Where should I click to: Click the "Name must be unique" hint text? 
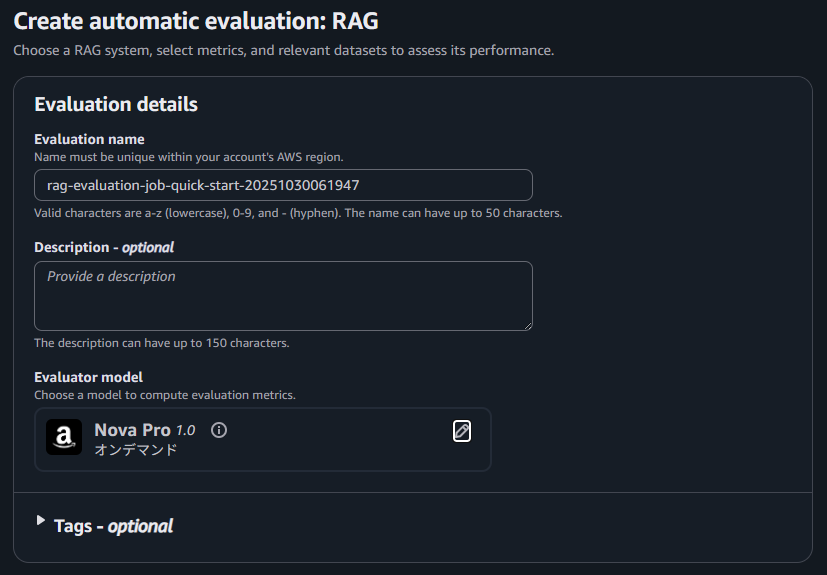tap(189, 157)
